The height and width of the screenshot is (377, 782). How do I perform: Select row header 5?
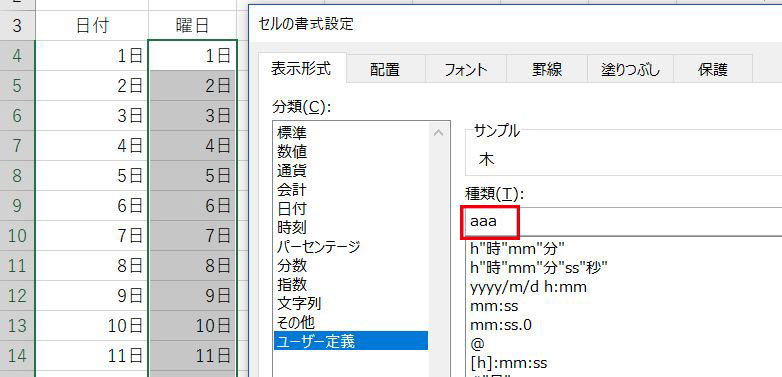point(17,85)
